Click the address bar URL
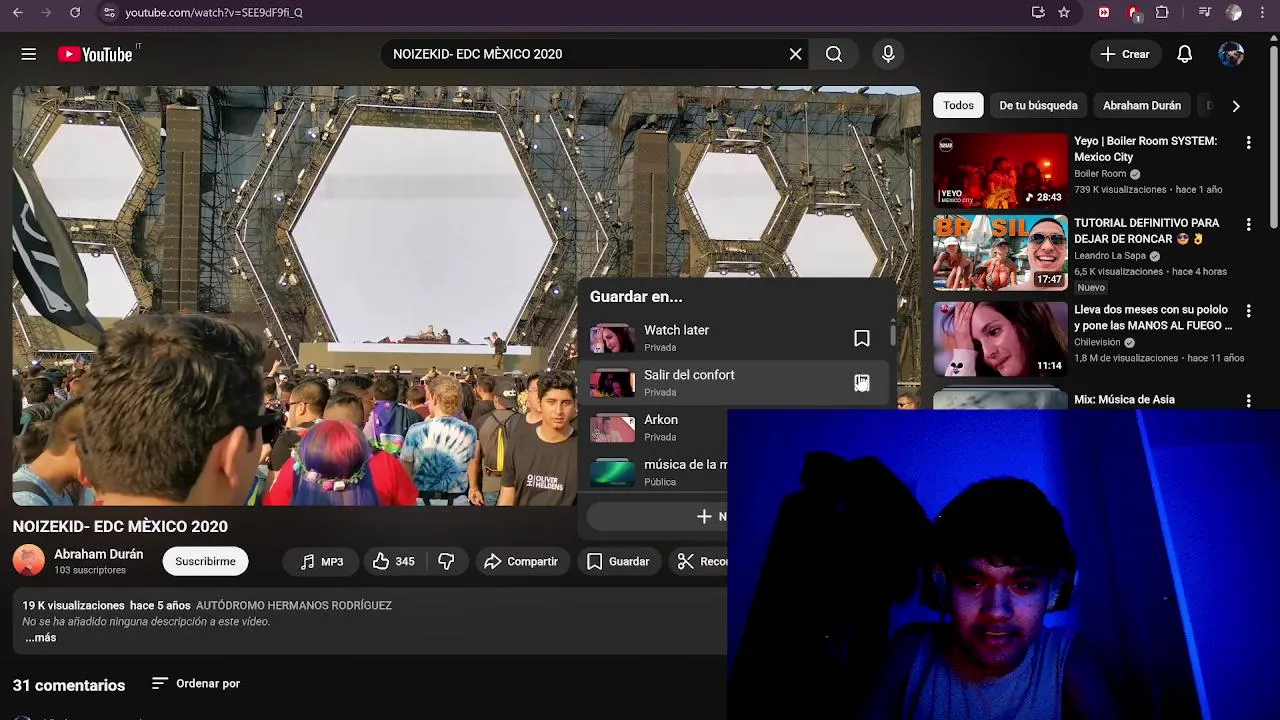 tap(214, 12)
